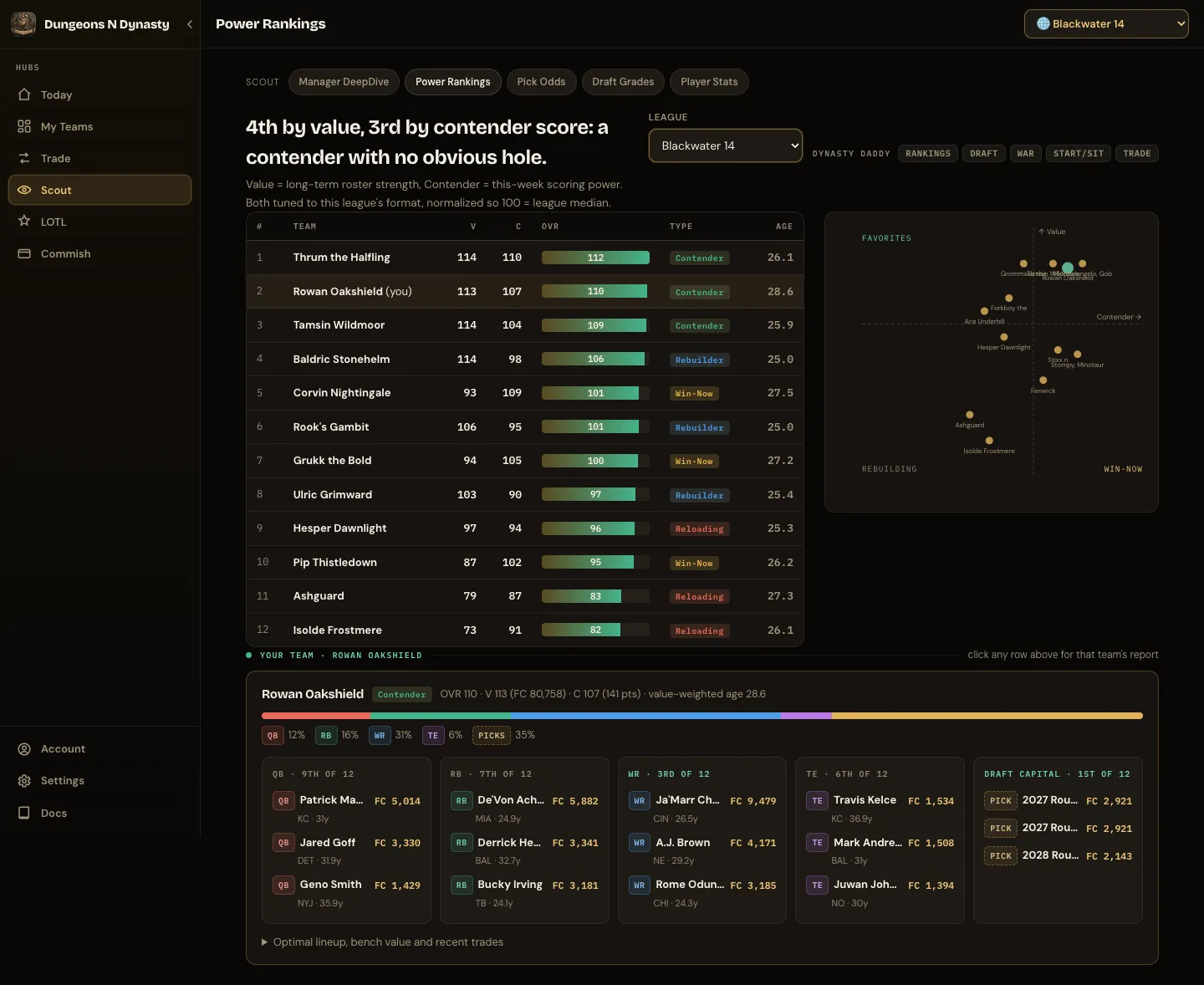Click Derrick Henry in RB card
The height and width of the screenshot is (985, 1204).
[x=509, y=843]
